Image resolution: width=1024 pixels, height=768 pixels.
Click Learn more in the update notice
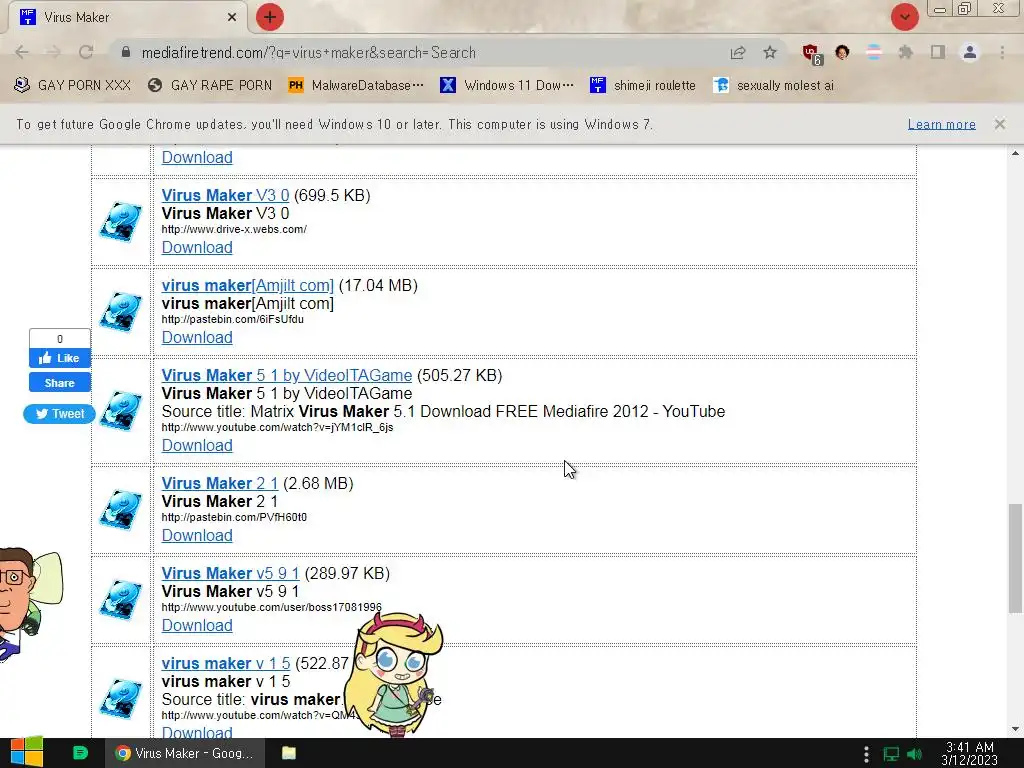pyautogui.click(x=942, y=124)
